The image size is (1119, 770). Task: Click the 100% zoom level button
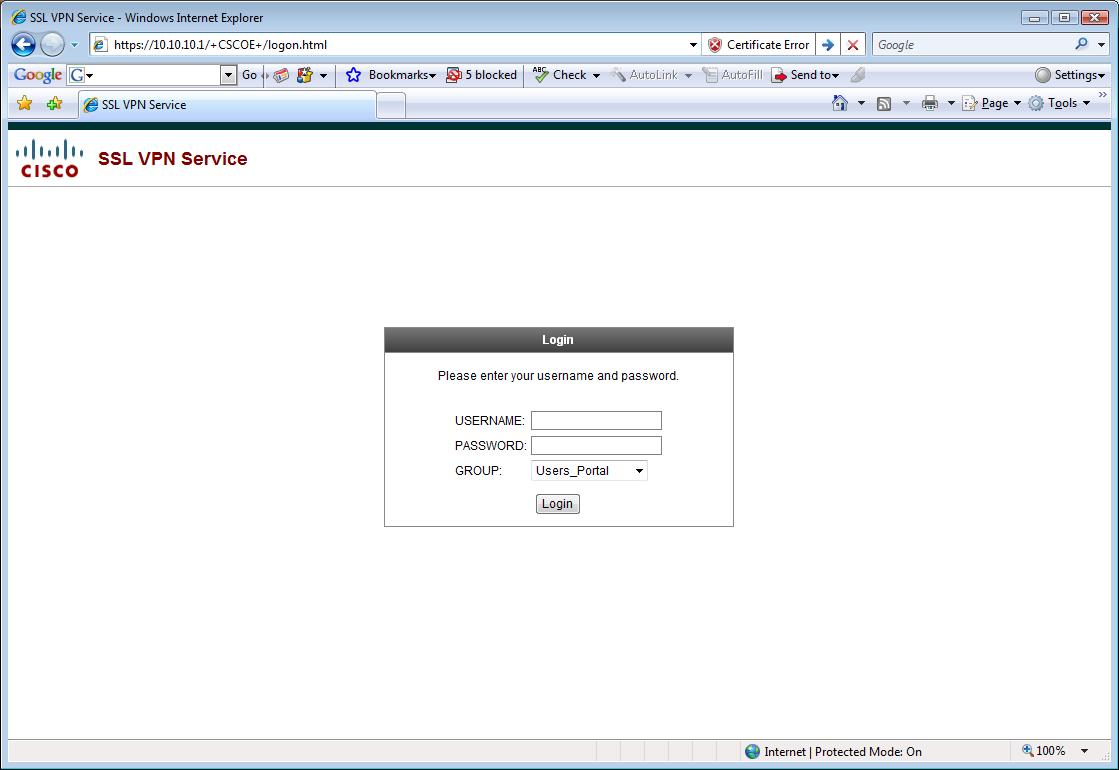tap(1044, 750)
